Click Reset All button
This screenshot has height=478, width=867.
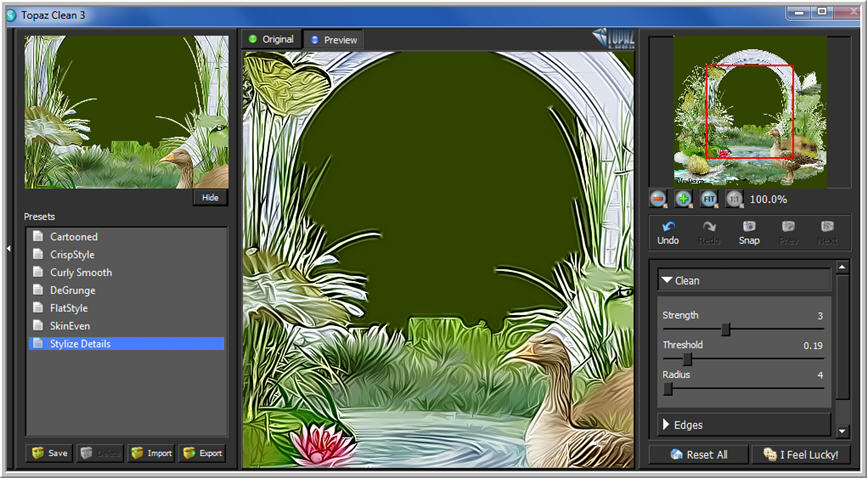698,455
